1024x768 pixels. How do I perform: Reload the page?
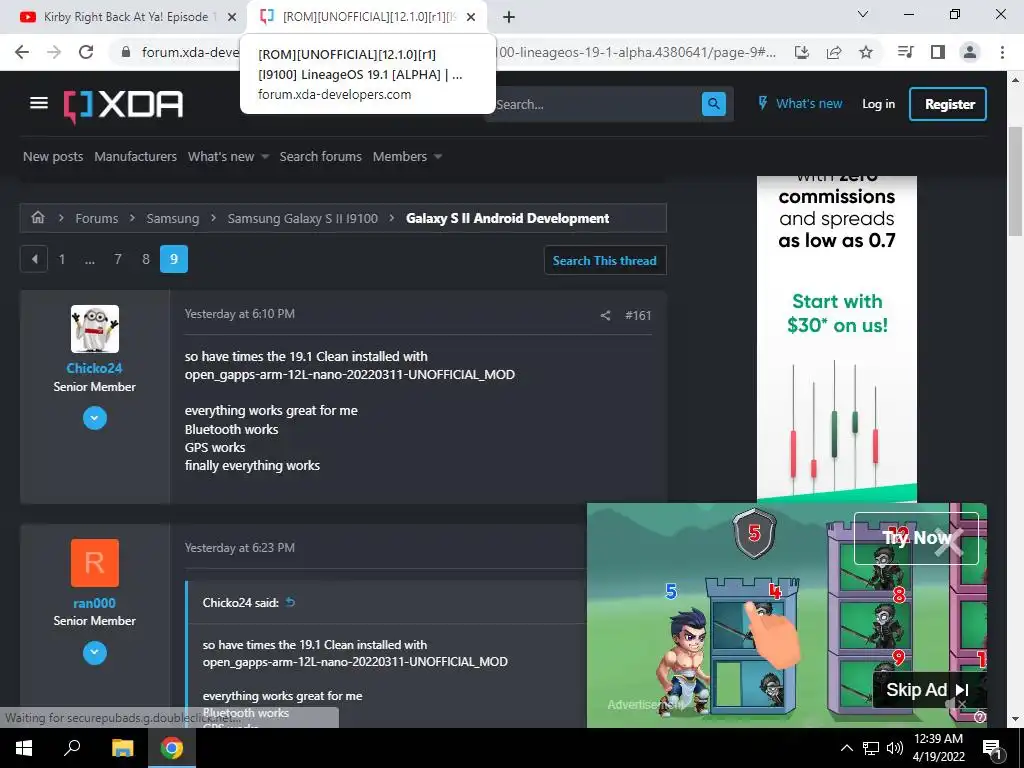click(86, 52)
